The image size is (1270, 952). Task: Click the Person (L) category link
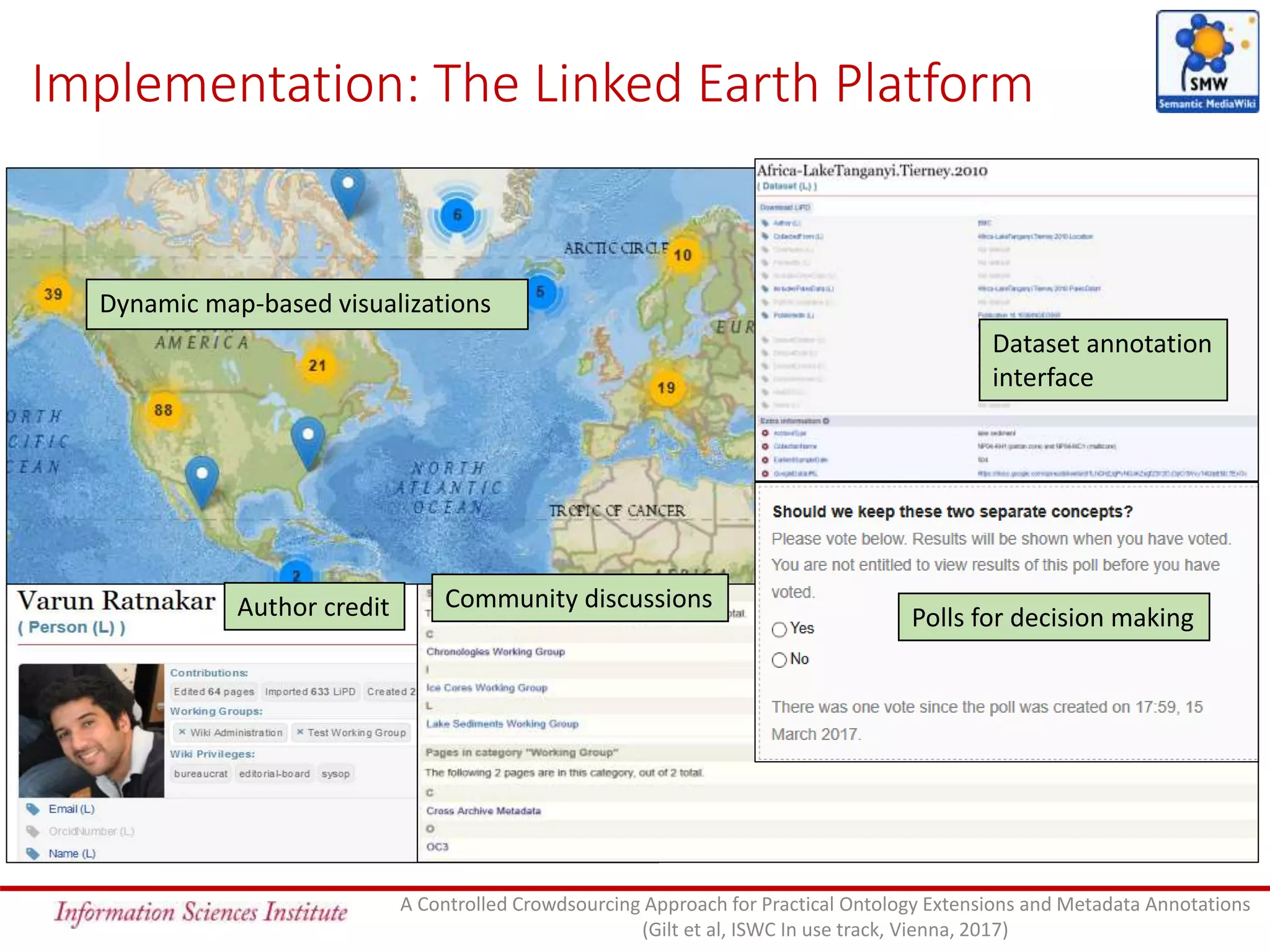[71, 627]
